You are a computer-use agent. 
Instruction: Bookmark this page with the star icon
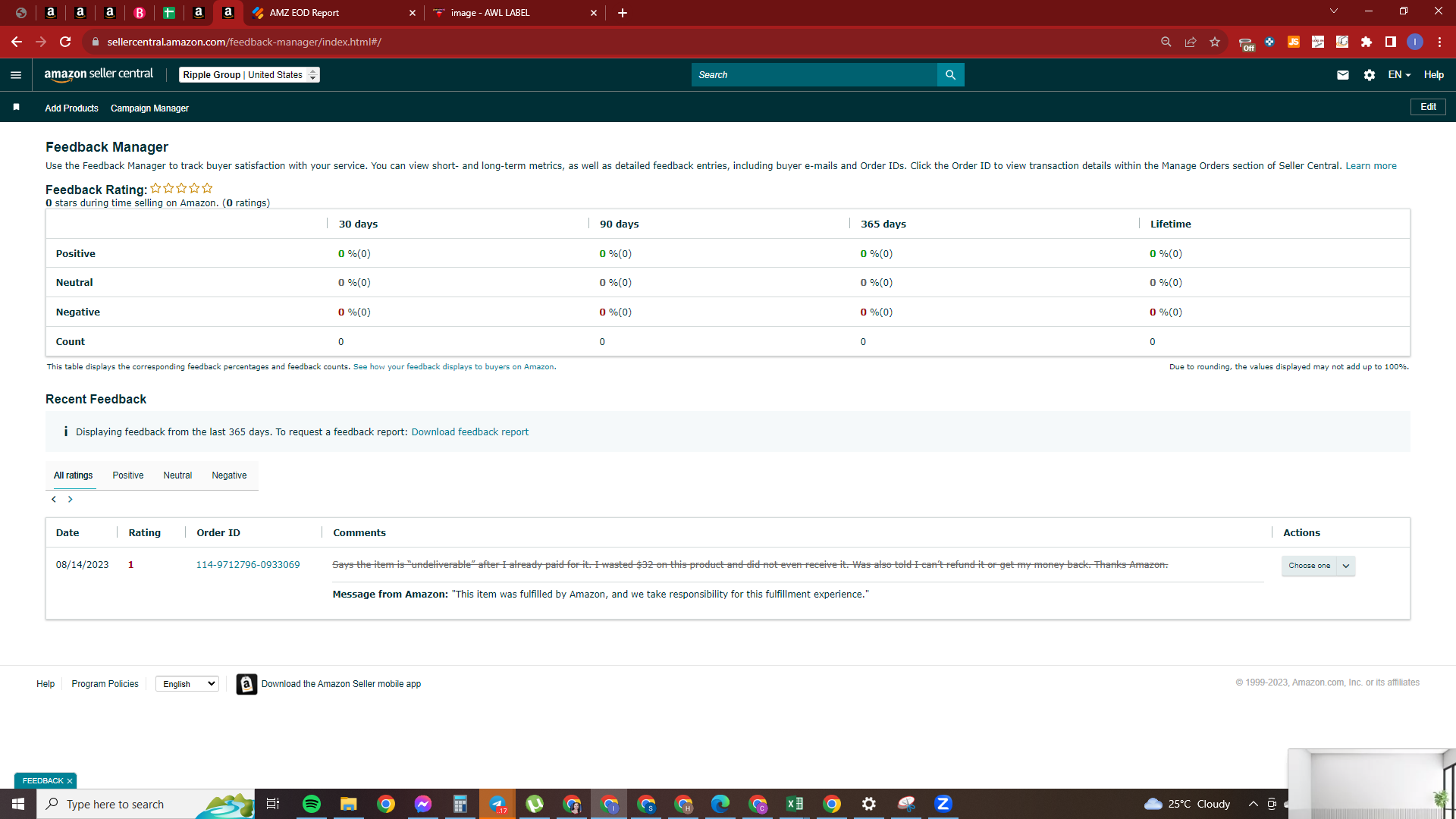pos(1215,42)
